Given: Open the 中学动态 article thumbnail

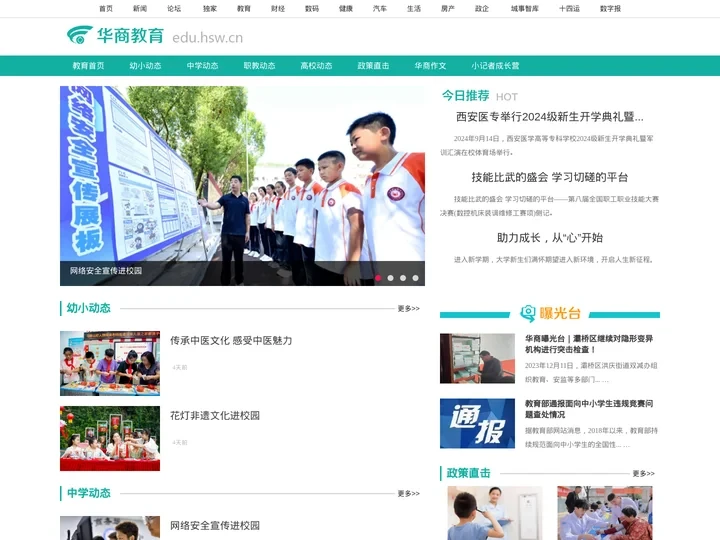Looking at the screenshot, I should click(110, 528).
